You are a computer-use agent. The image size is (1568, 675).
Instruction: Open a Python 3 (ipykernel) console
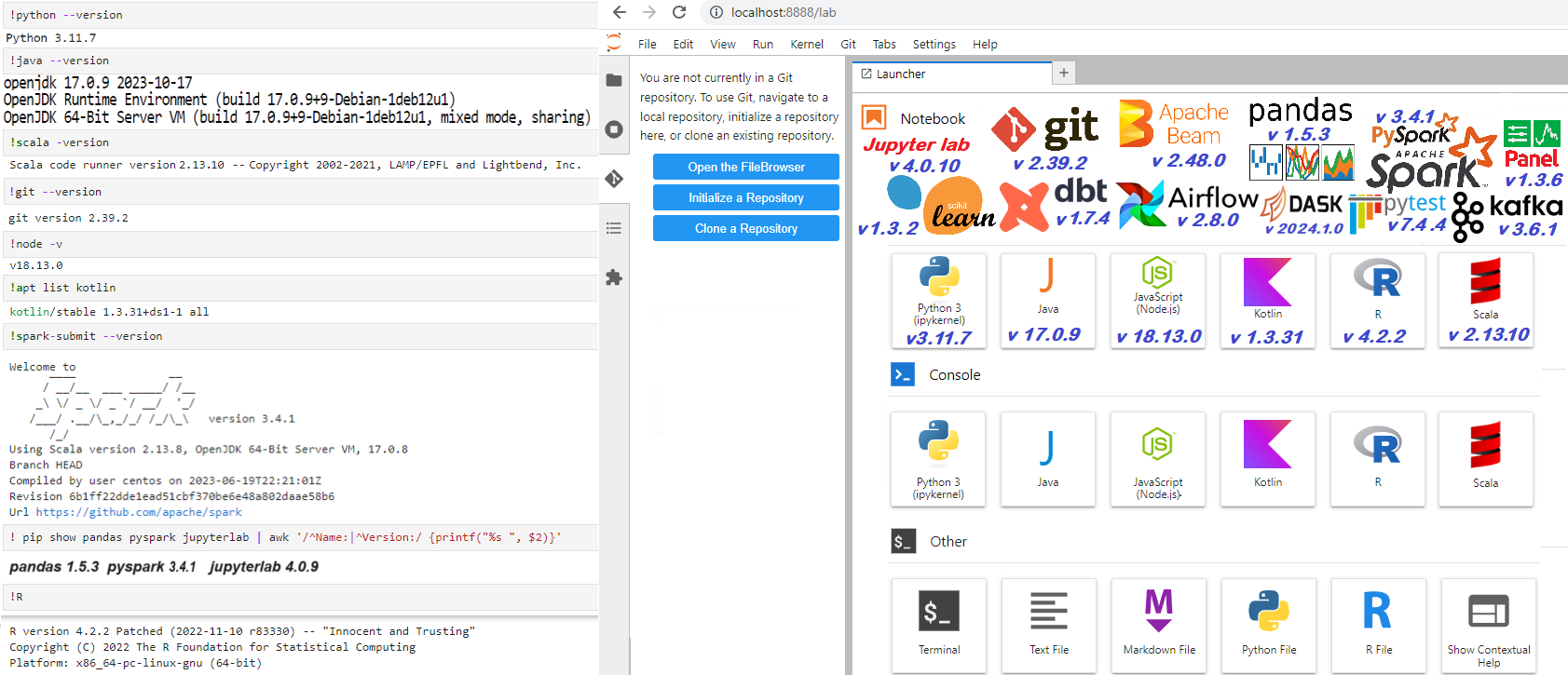[x=938, y=460]
